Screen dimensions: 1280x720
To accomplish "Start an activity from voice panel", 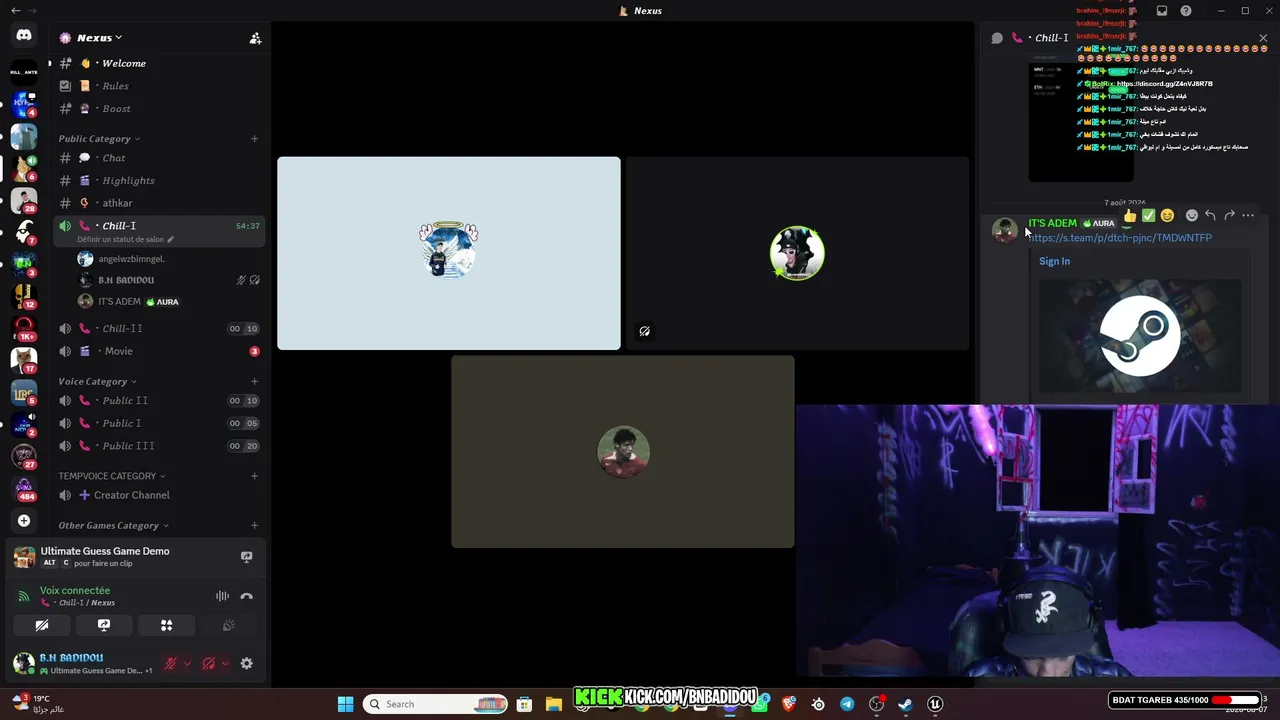I will click(x=166, y=625).
